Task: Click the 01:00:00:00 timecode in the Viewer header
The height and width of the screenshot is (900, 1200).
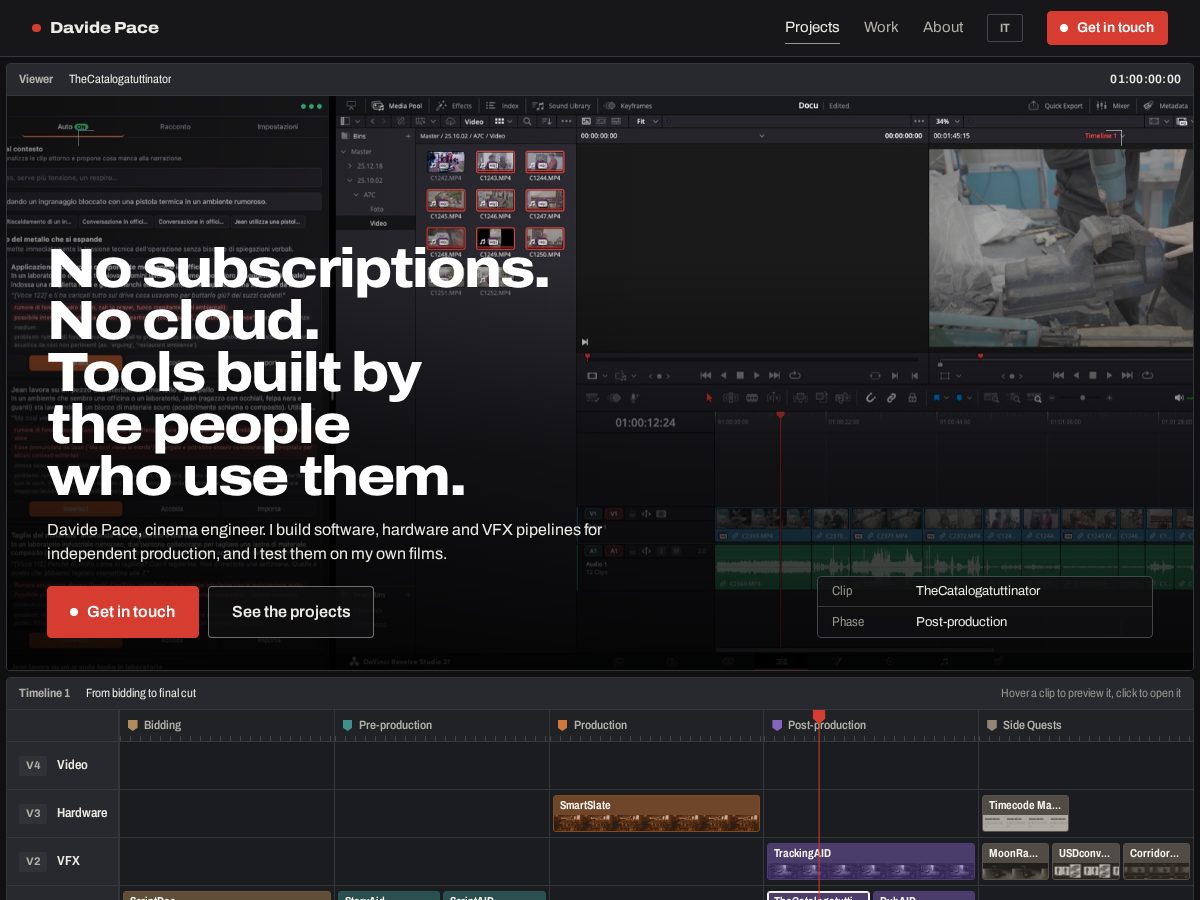Action: (x=1145, y=79)
